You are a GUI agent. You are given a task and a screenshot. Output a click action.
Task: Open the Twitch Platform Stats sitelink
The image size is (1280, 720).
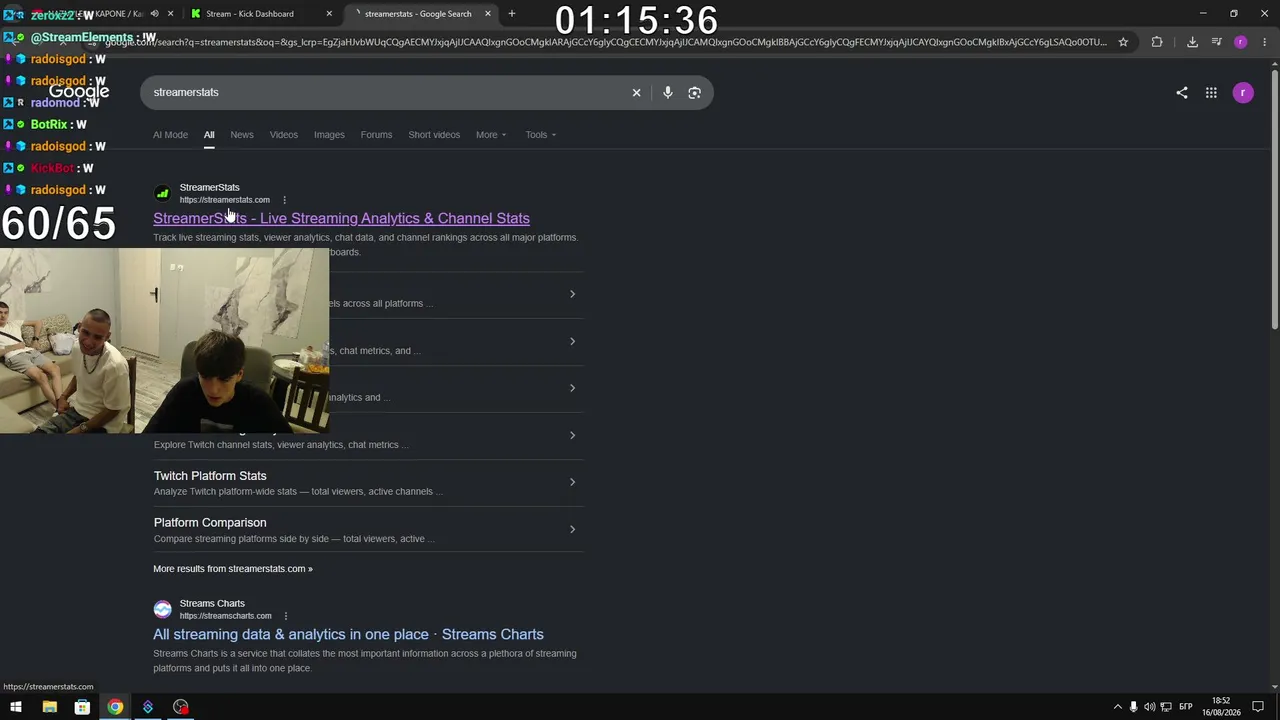[x=210, y=476]
